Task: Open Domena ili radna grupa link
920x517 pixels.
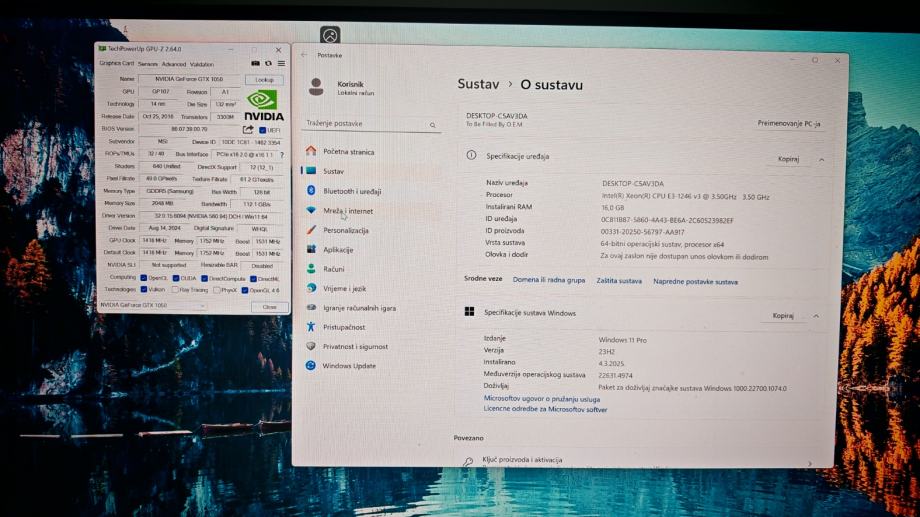Action: tap(549, 280)
